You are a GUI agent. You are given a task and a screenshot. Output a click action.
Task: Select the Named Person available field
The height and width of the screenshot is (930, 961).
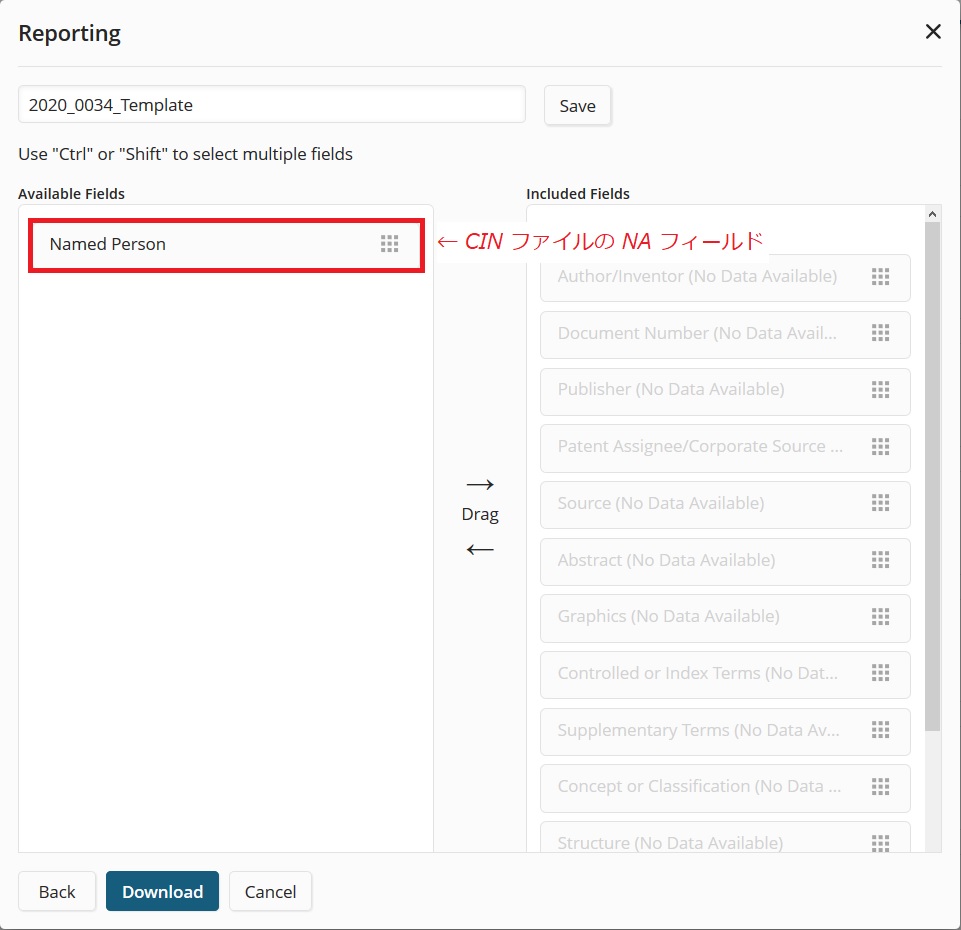pyautogui.click(x=226, y=245)
